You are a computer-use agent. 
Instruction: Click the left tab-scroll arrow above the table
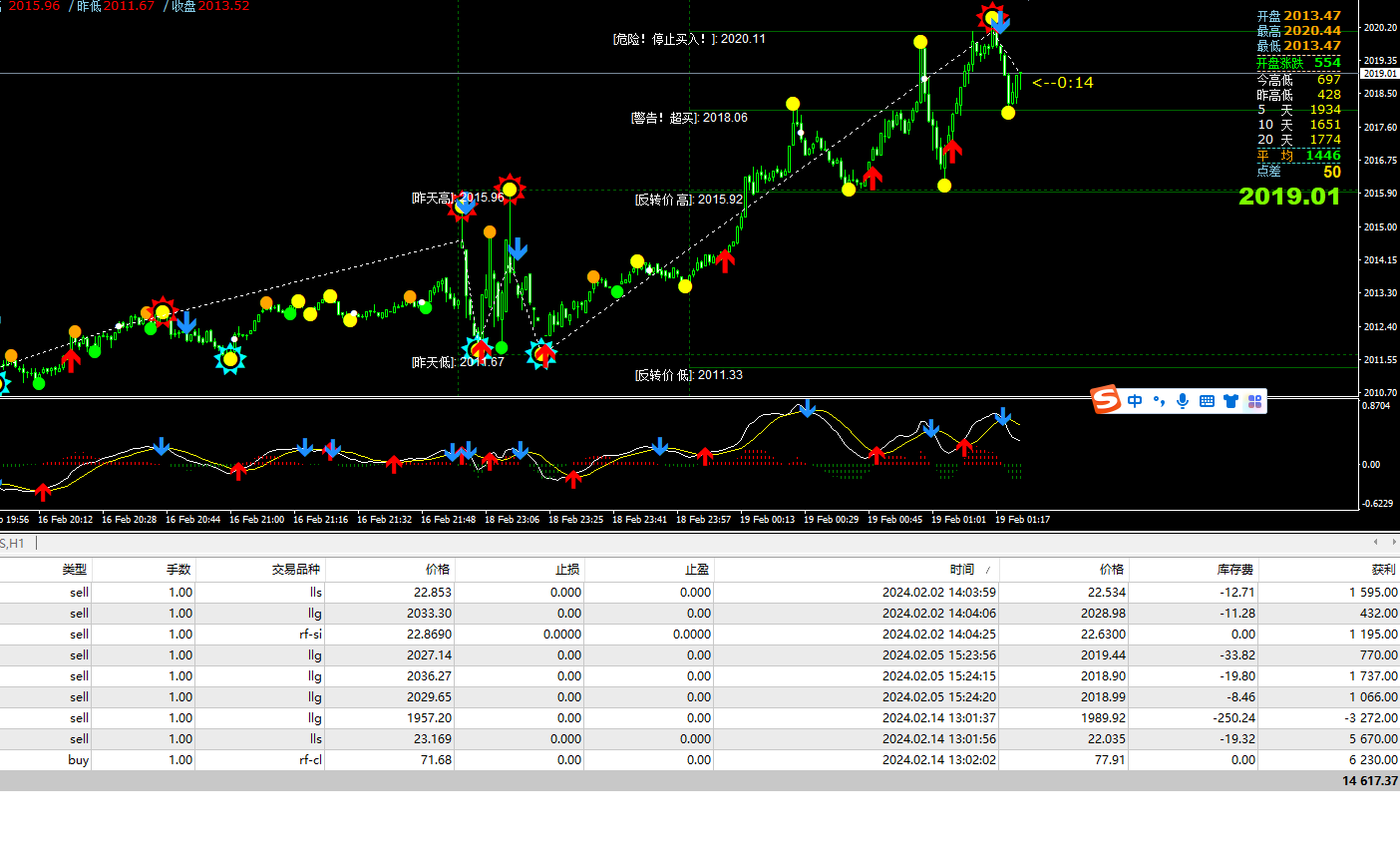(1376, 542)
